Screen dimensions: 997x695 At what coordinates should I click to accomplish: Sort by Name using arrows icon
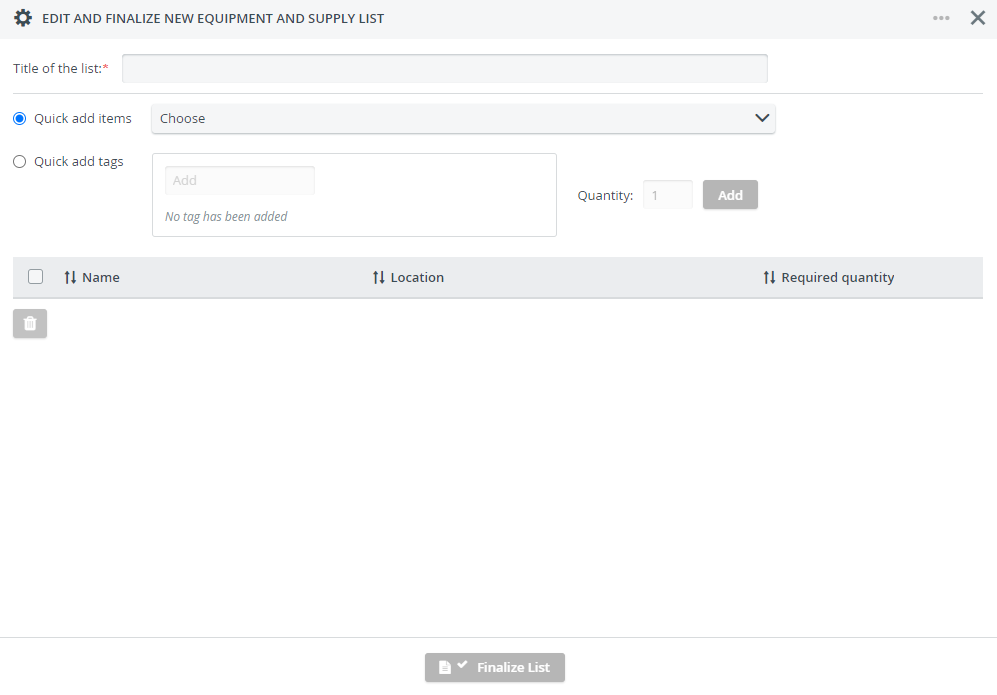[x=70, y=277]
